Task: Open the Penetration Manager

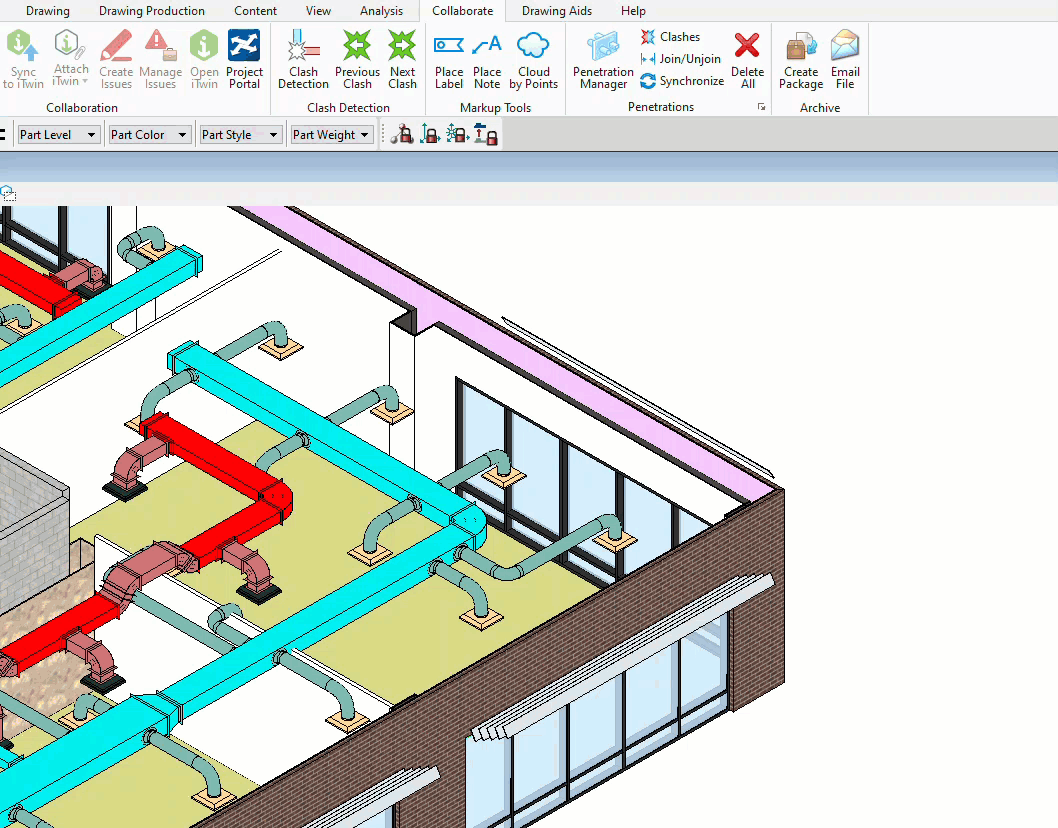Action: point(603,59)
